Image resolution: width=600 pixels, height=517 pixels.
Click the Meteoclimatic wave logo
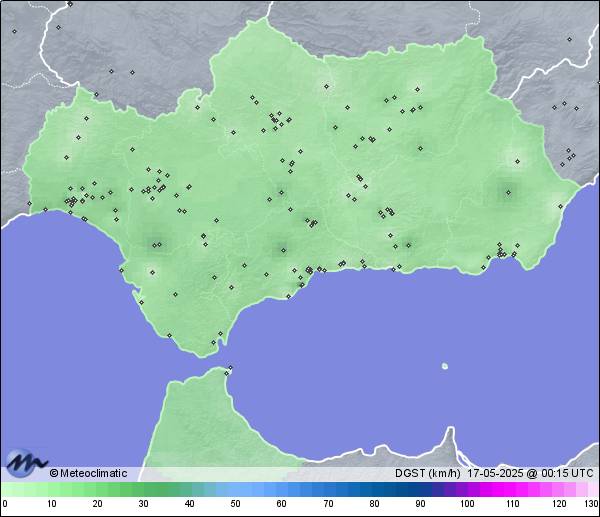pos(26,463)
